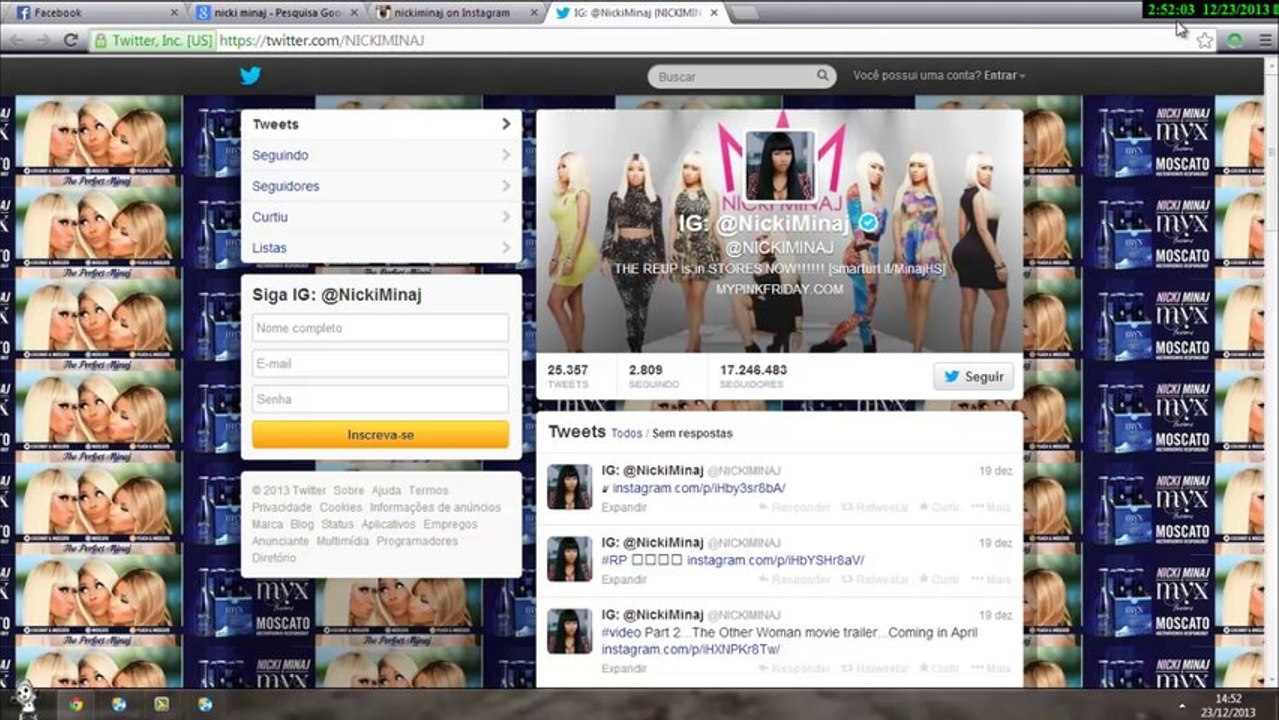Image resolution: width=1279 pixels, height=720 pixels.
Task: Close the Facebook tab
Action: (174, 13)
